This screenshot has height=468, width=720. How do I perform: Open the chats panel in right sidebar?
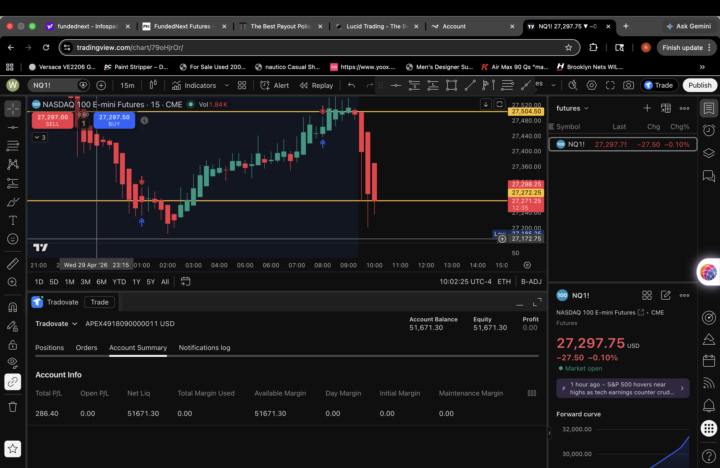[x=709, y=175]
